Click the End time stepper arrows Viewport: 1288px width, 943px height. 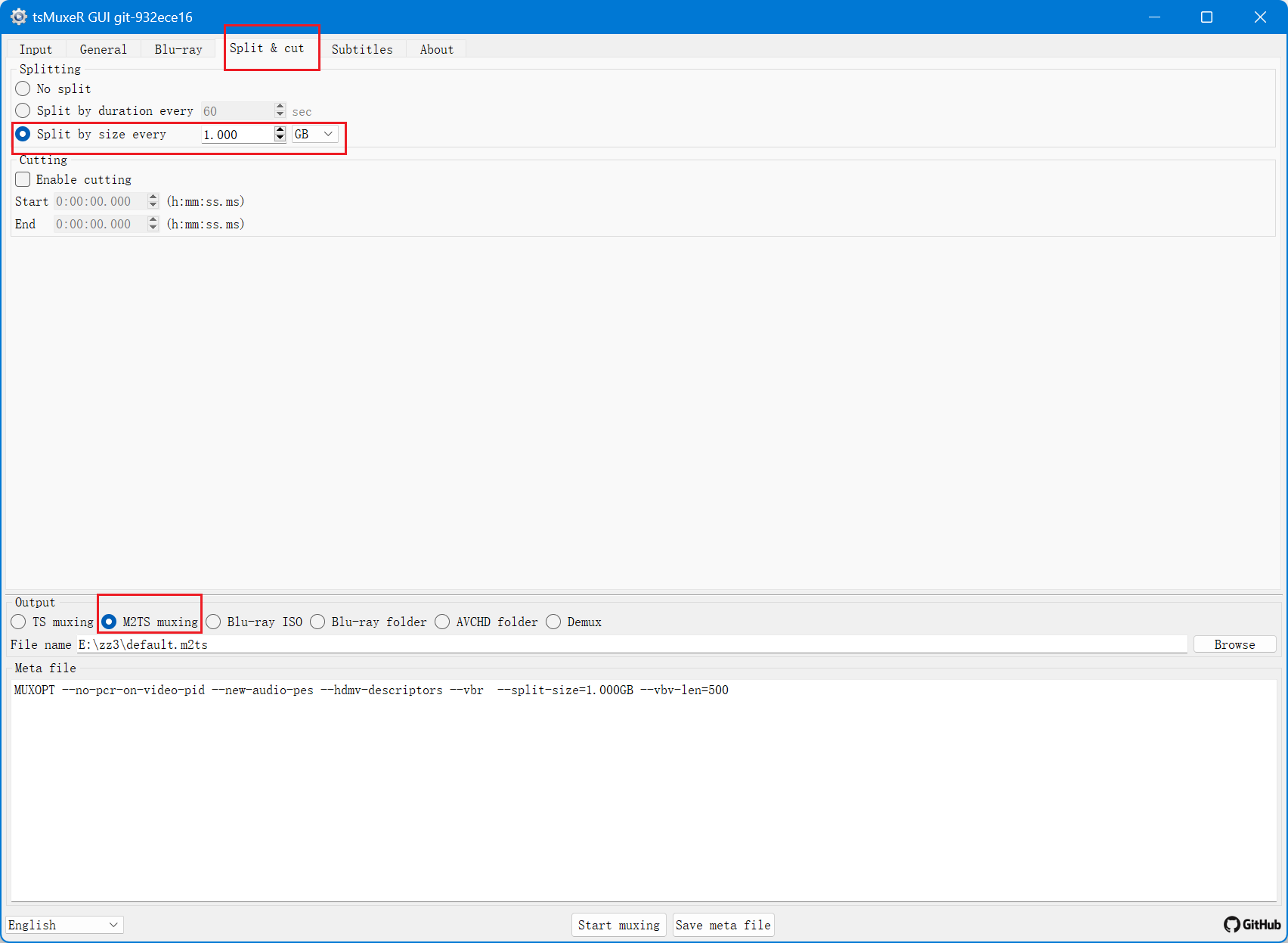[x=153, y=224]
